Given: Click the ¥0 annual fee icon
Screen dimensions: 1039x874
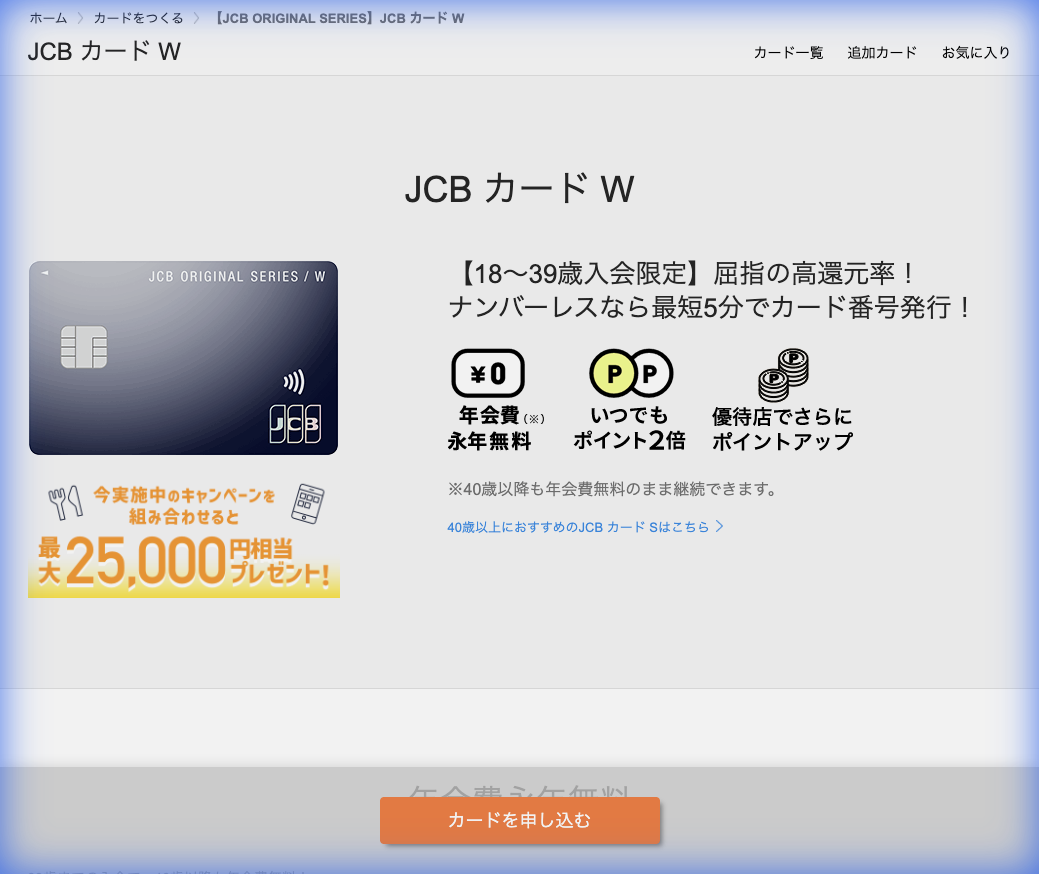Looking at the screenshot, I should coord(489,373).
